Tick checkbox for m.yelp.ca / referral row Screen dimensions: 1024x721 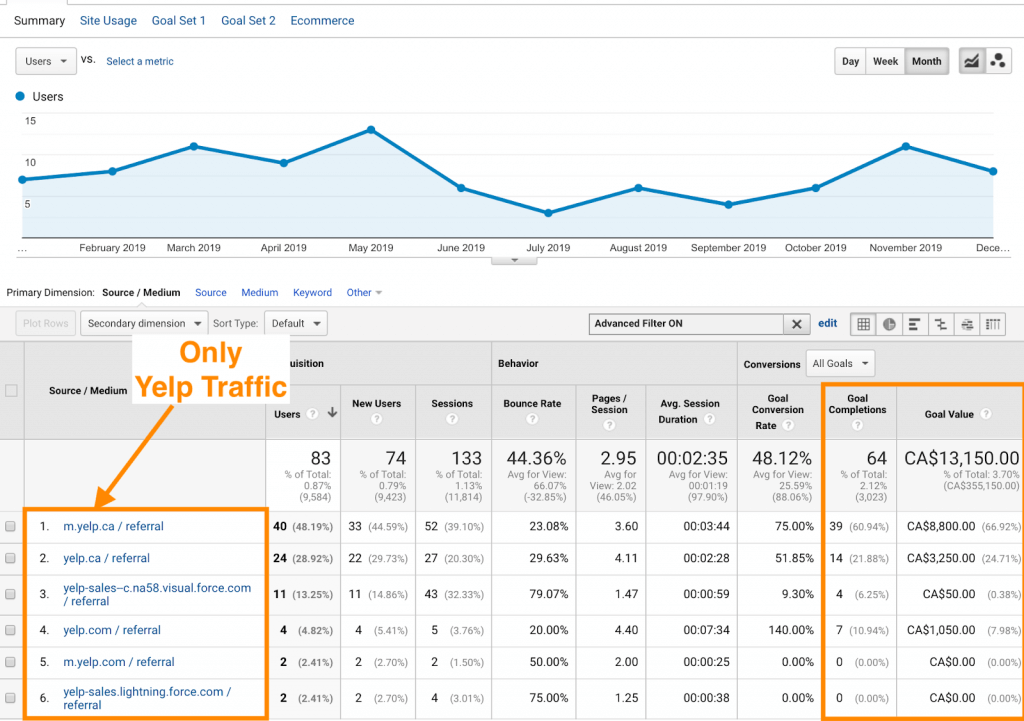coord(10,526)
